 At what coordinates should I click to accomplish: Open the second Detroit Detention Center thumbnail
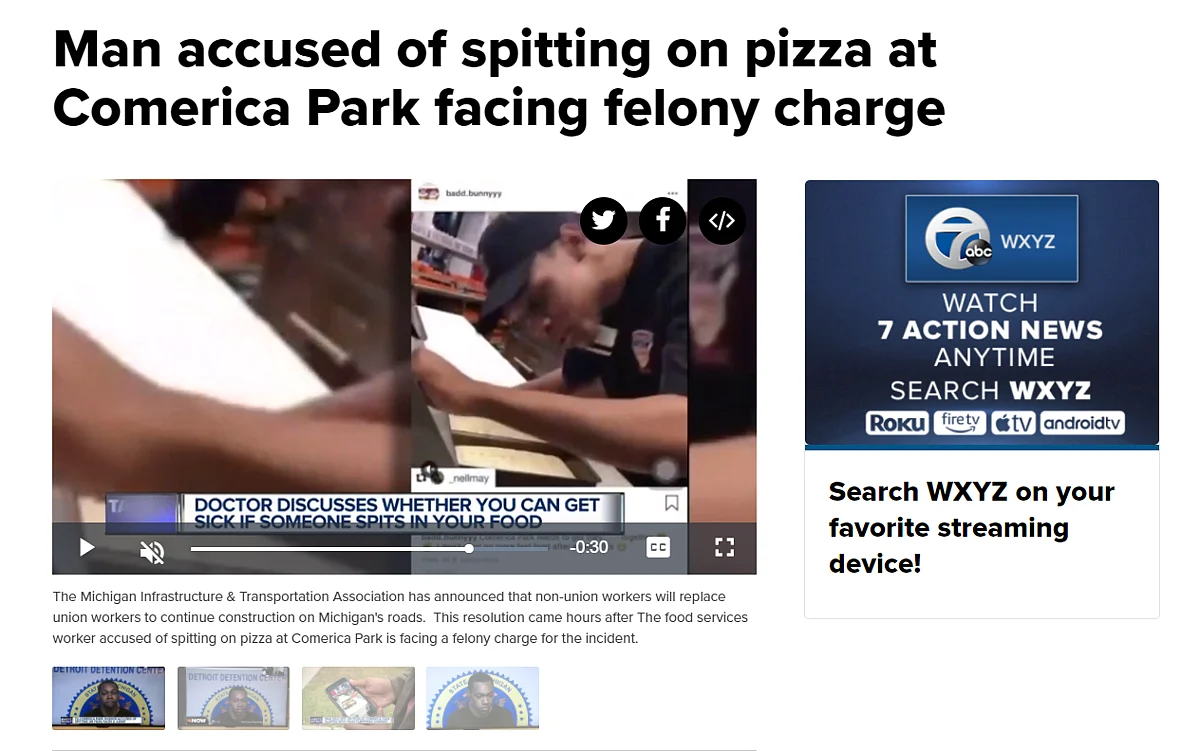coord(233,698)
